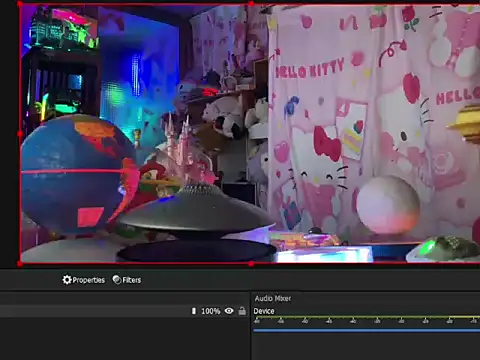
Task: Click the bottom-left red resize handle
Action: 20,264
